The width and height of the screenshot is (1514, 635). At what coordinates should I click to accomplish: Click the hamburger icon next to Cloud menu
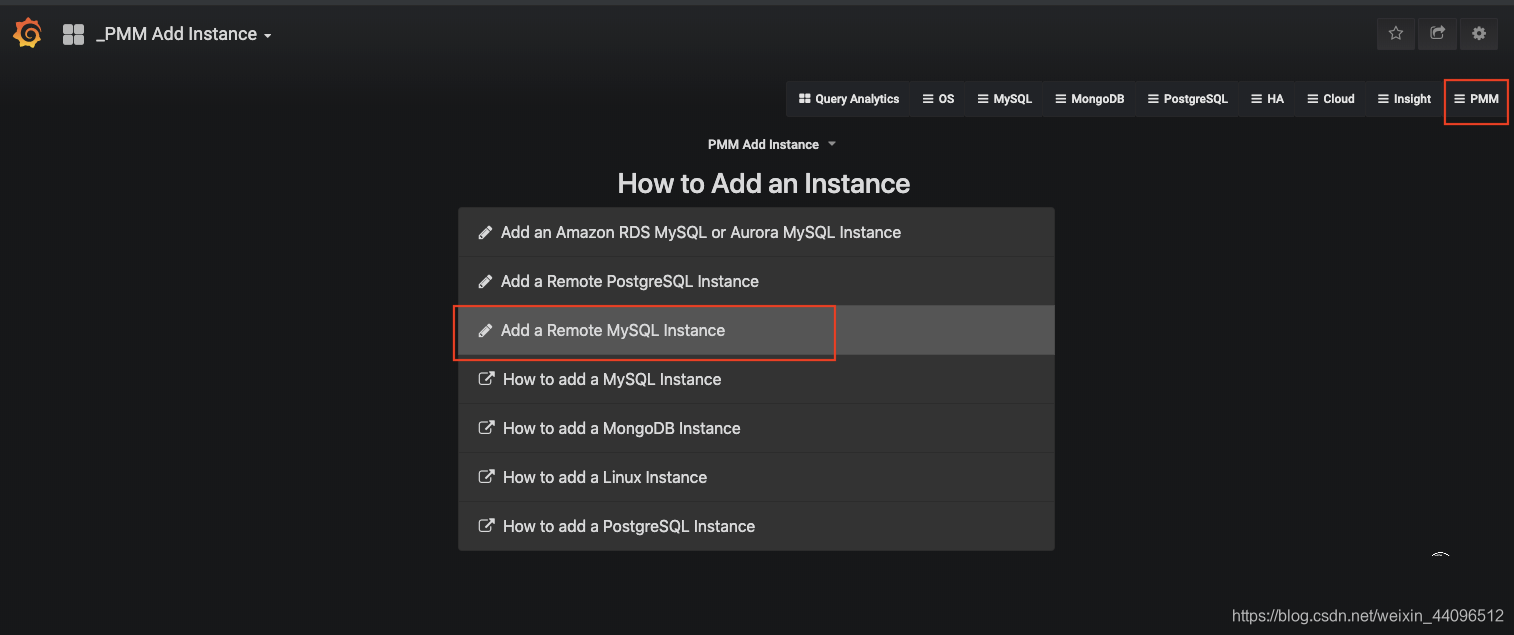[x=1313, y=99]
